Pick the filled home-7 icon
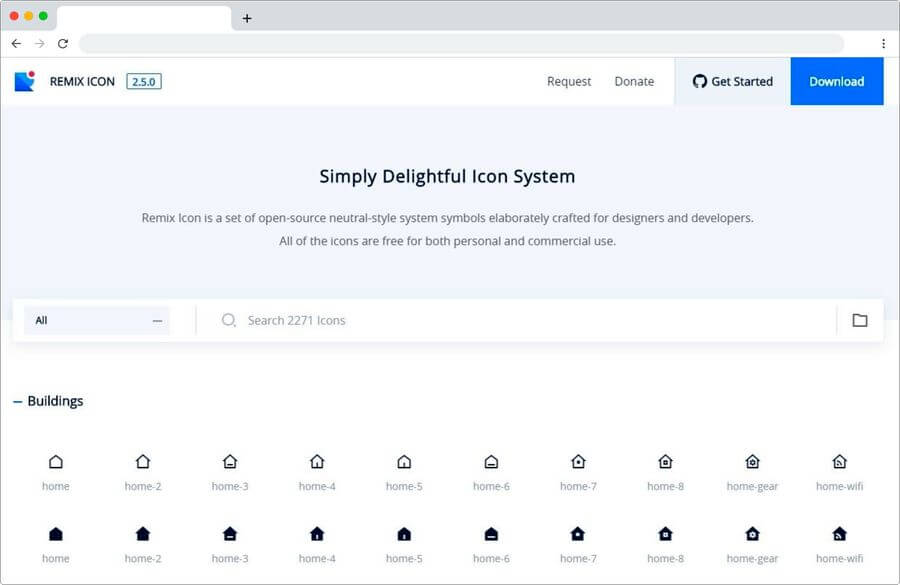This screenshot has height=585, width=900. coord(578,534)
